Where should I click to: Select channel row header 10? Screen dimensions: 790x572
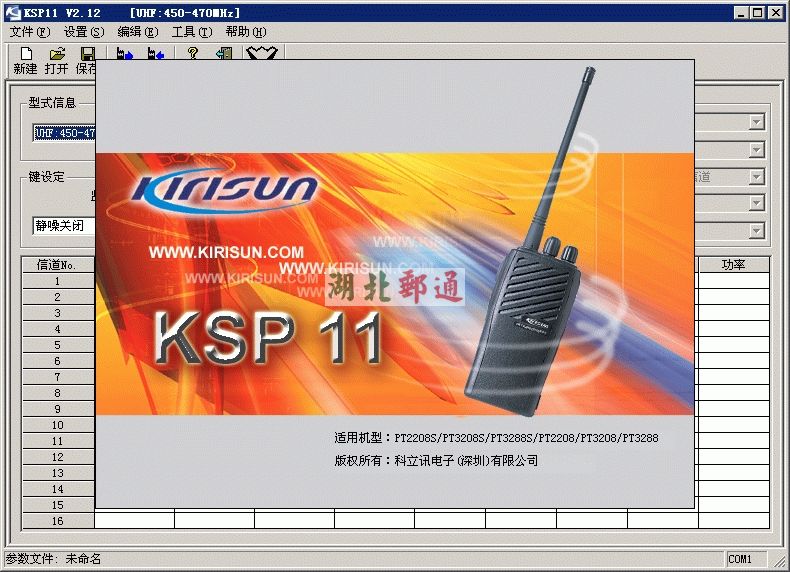pyautogui.click(x=58, y=425)
